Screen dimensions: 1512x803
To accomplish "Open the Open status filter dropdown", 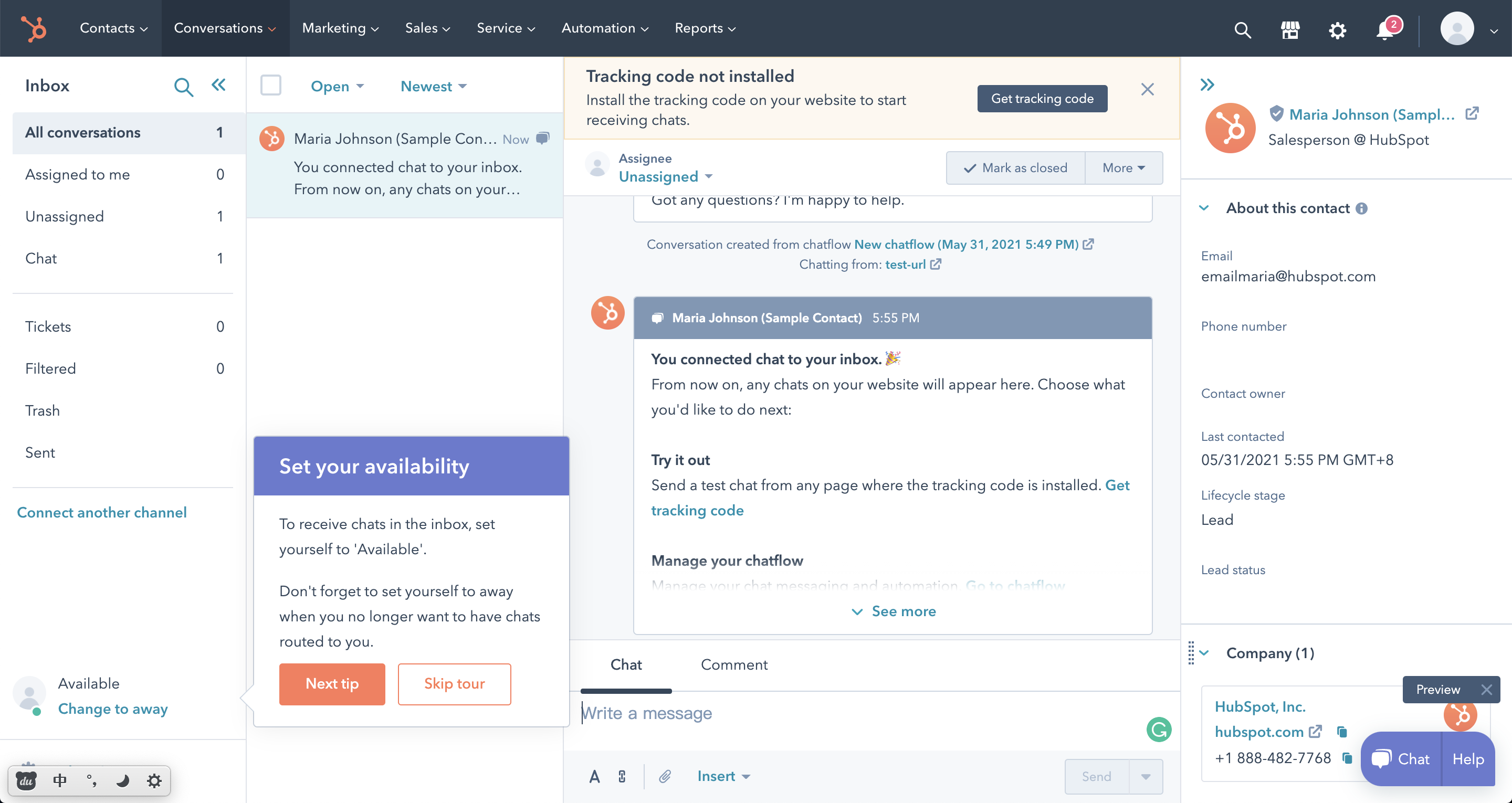I will [x=338, y=86].
